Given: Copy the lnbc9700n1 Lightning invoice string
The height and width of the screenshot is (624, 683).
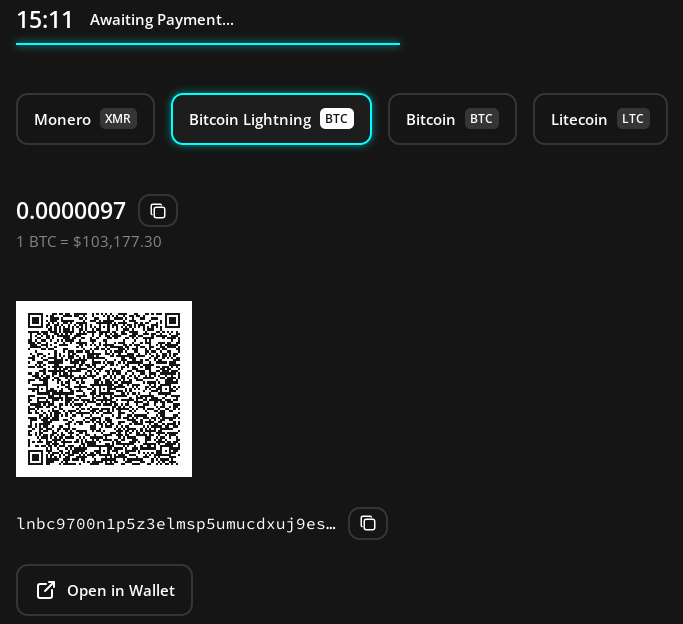Looking at the screenshot, I should pyautogui.click(x=367, y=523).
